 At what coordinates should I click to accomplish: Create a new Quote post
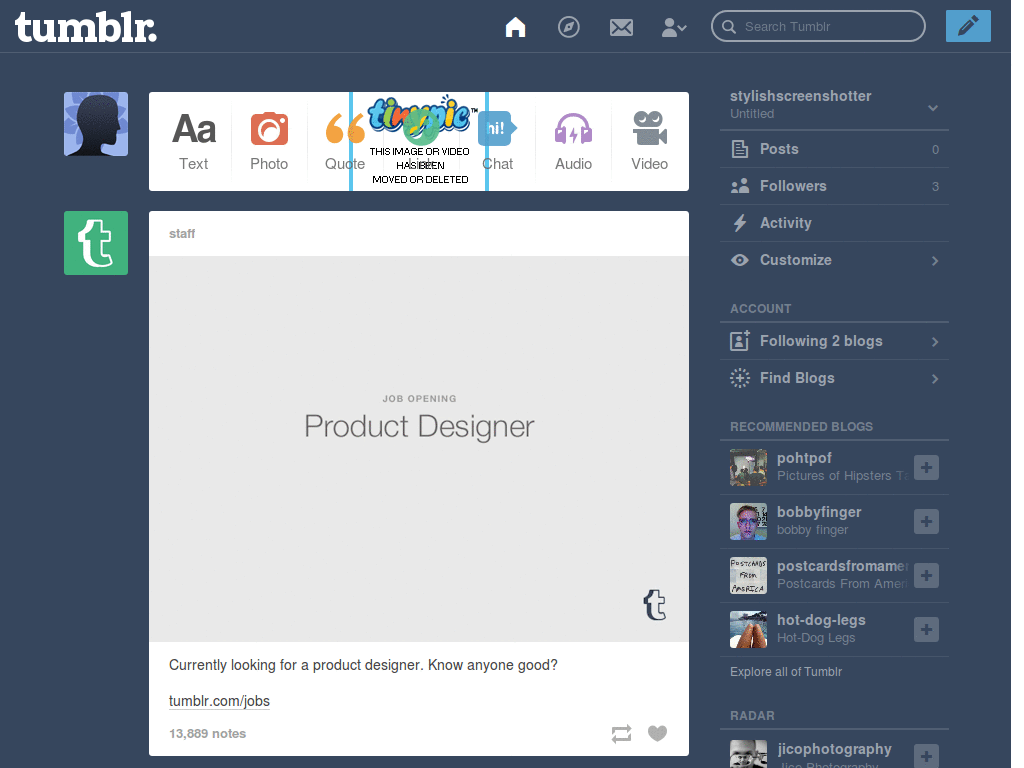[x=345, y=141]
